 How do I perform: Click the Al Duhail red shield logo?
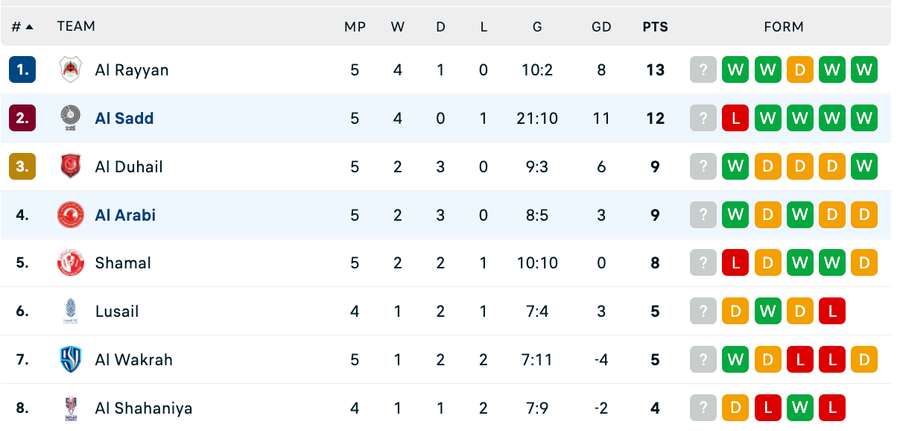[71, 166]
